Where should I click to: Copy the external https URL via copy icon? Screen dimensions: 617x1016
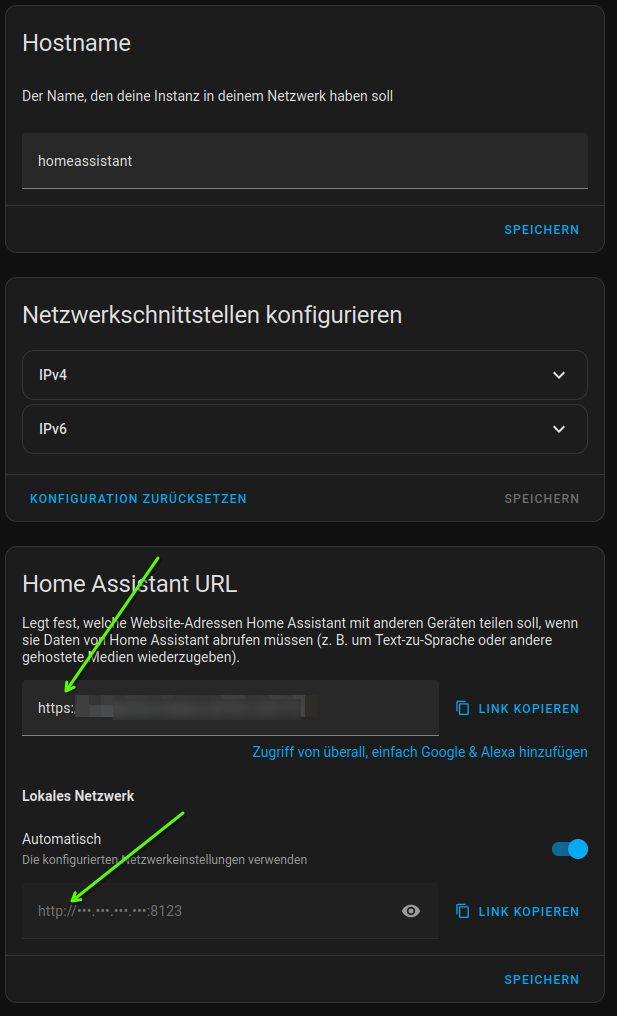[x=462, y=708]
